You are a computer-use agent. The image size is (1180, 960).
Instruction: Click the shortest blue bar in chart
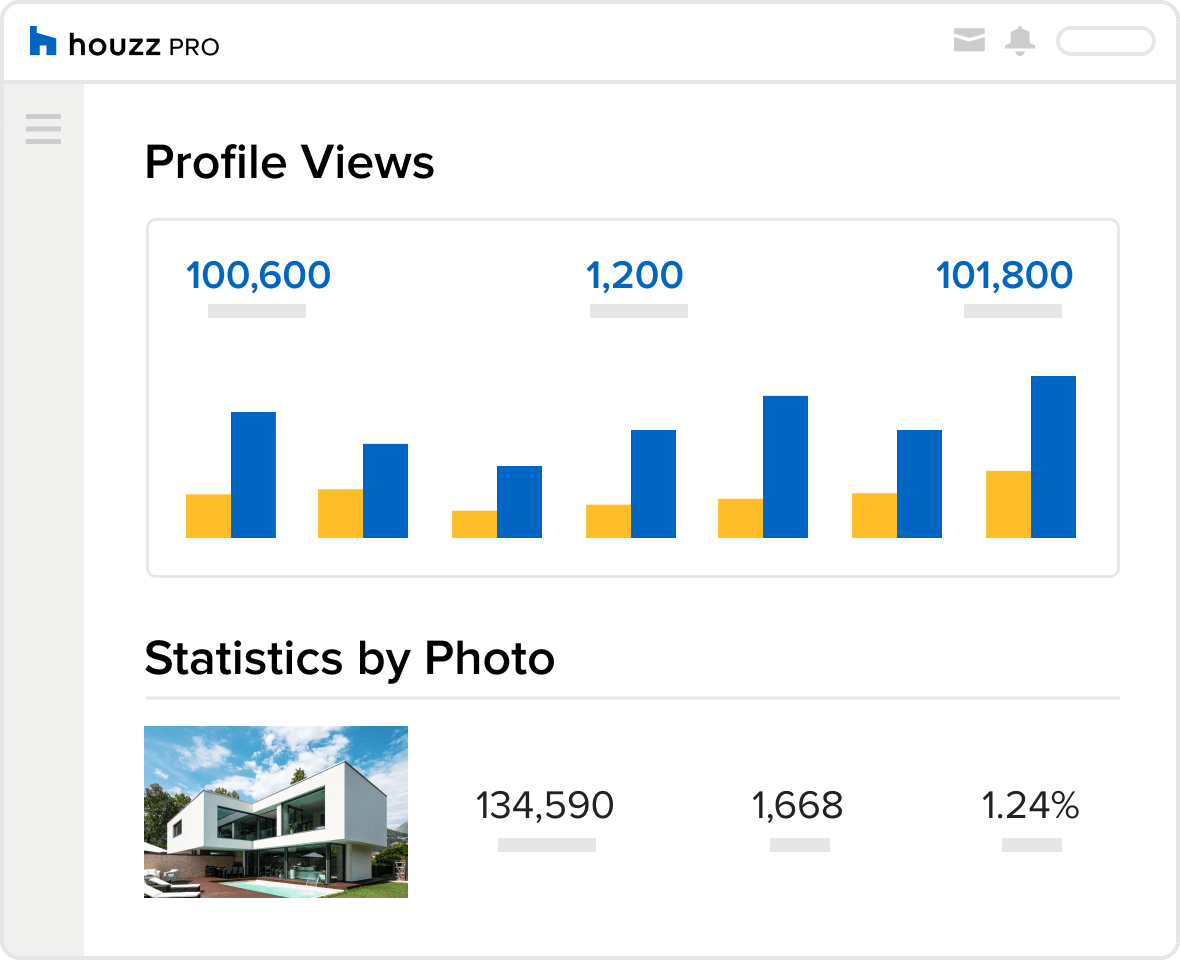(519, 502)
